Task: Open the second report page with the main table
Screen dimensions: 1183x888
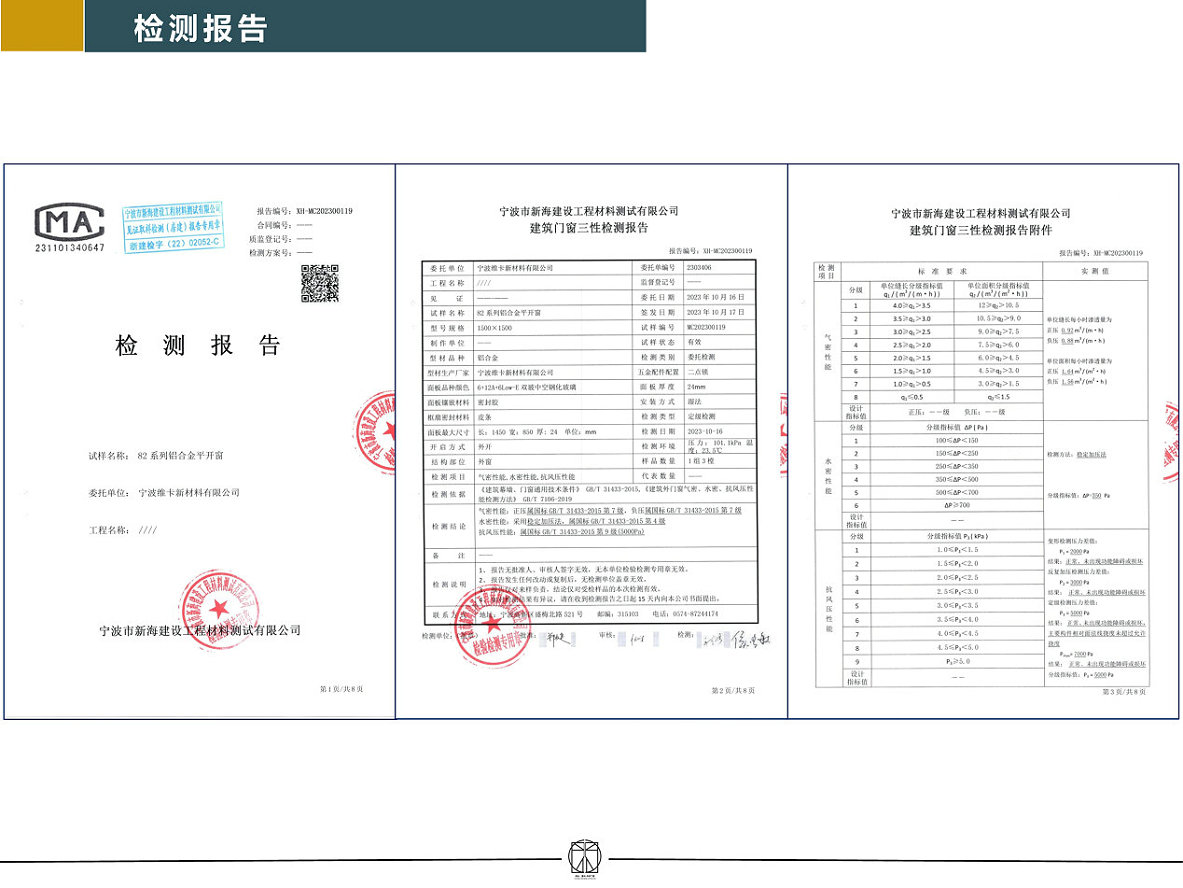Action: coord(592,441)
